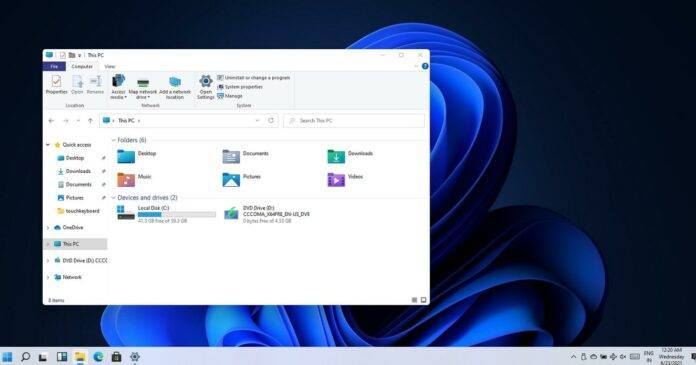This screenshot has height=365, width=696.
Task: Collapse the ribbon with the chevron
Action: [x=416, y=66]
